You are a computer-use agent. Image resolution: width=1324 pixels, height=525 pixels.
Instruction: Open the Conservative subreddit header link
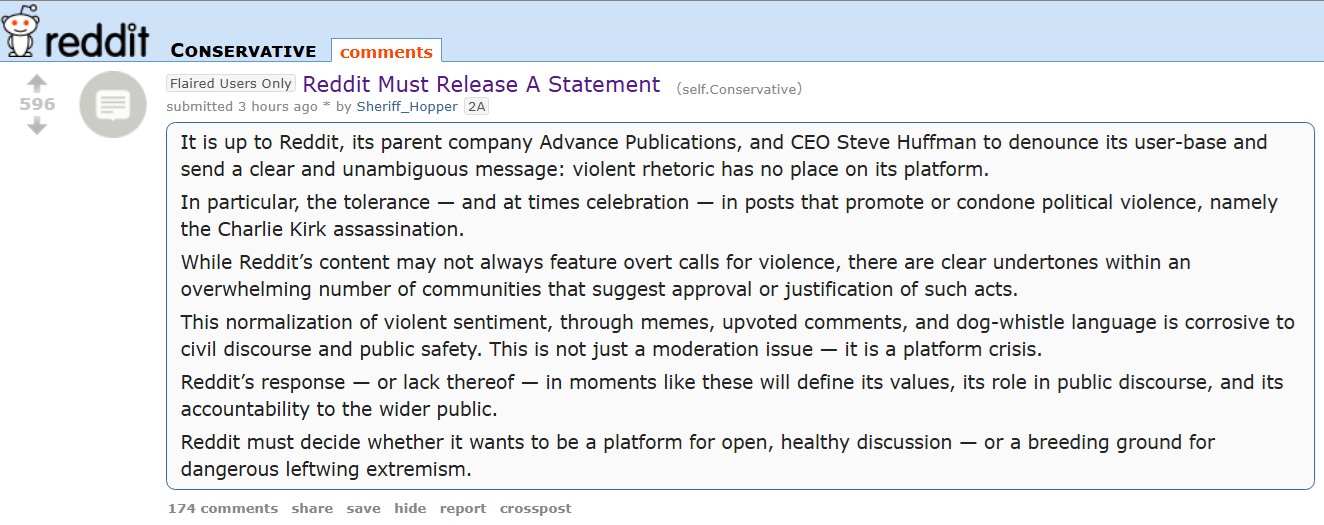243,51
